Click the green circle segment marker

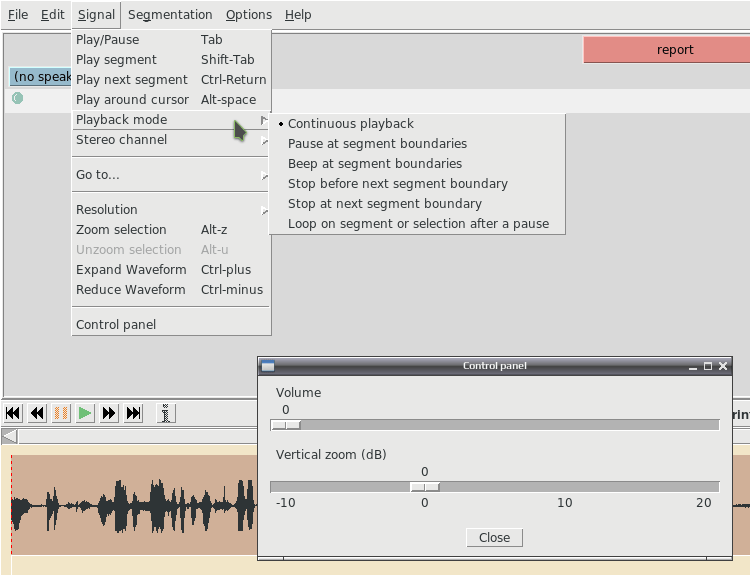point(17,98)
